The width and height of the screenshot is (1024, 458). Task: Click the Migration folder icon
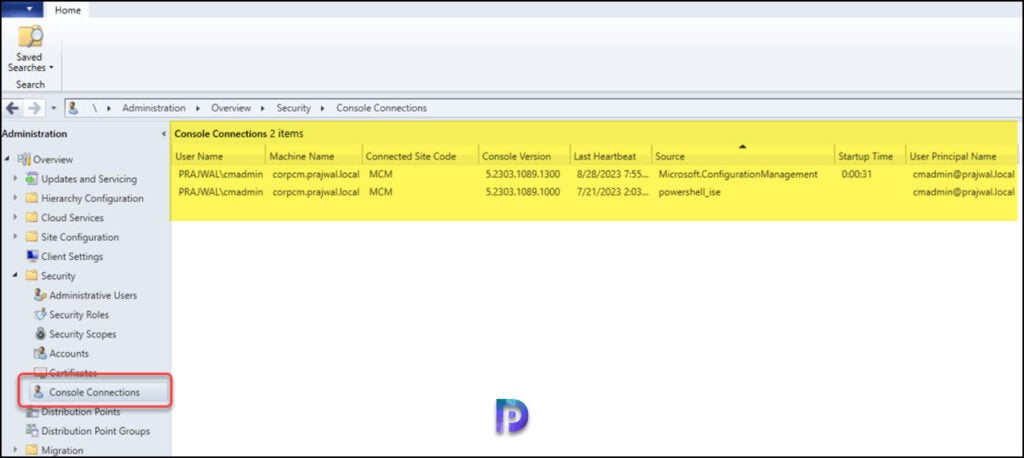pos(31,450)
